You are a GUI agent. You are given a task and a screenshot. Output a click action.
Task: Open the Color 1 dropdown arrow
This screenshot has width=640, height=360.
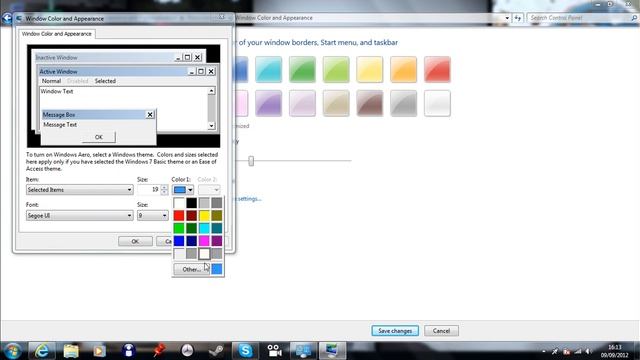[190, 190]
